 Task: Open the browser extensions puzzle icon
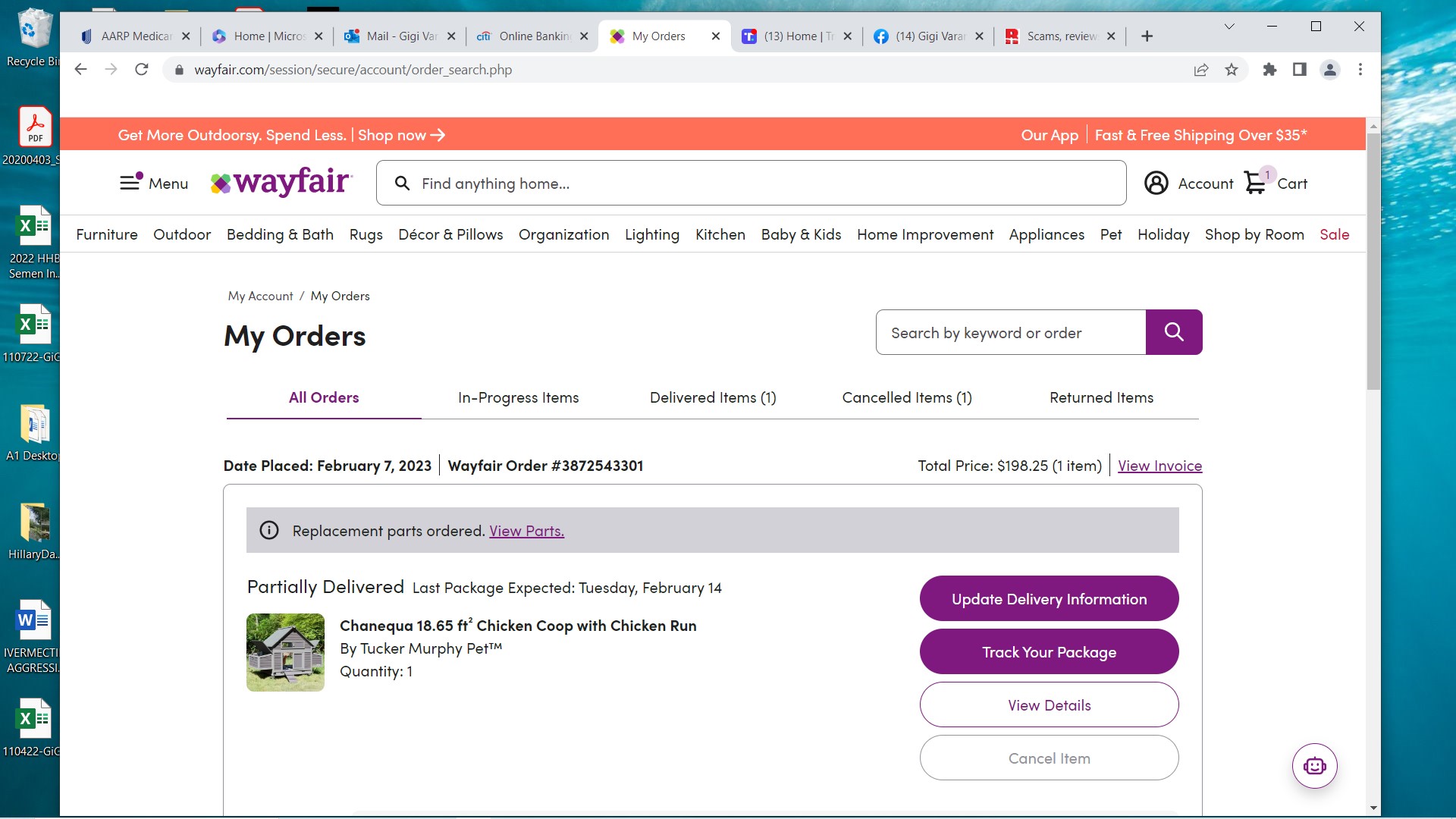pos(1269,70)
